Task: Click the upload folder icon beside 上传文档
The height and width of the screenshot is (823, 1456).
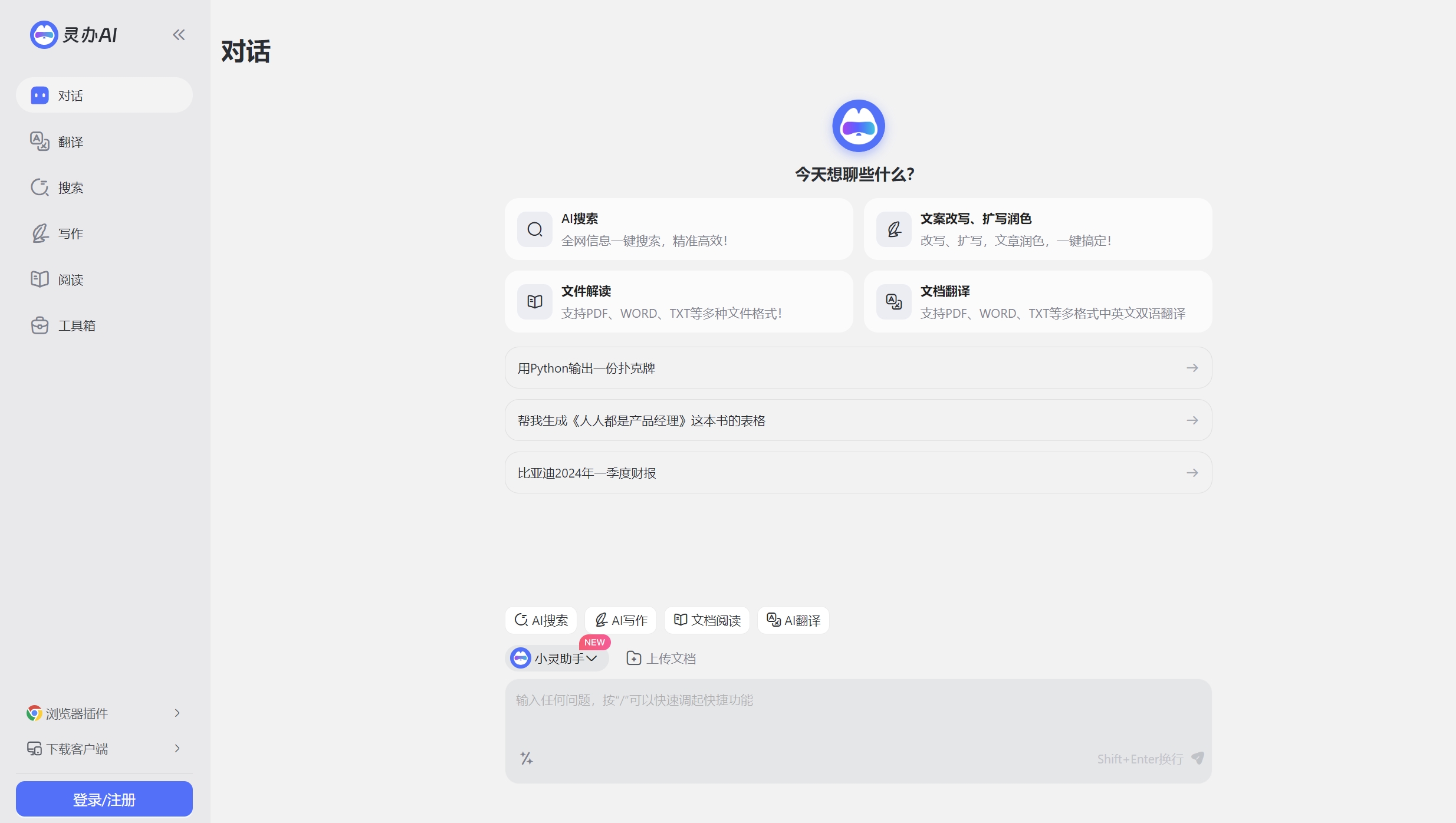Action: (634, 658)
